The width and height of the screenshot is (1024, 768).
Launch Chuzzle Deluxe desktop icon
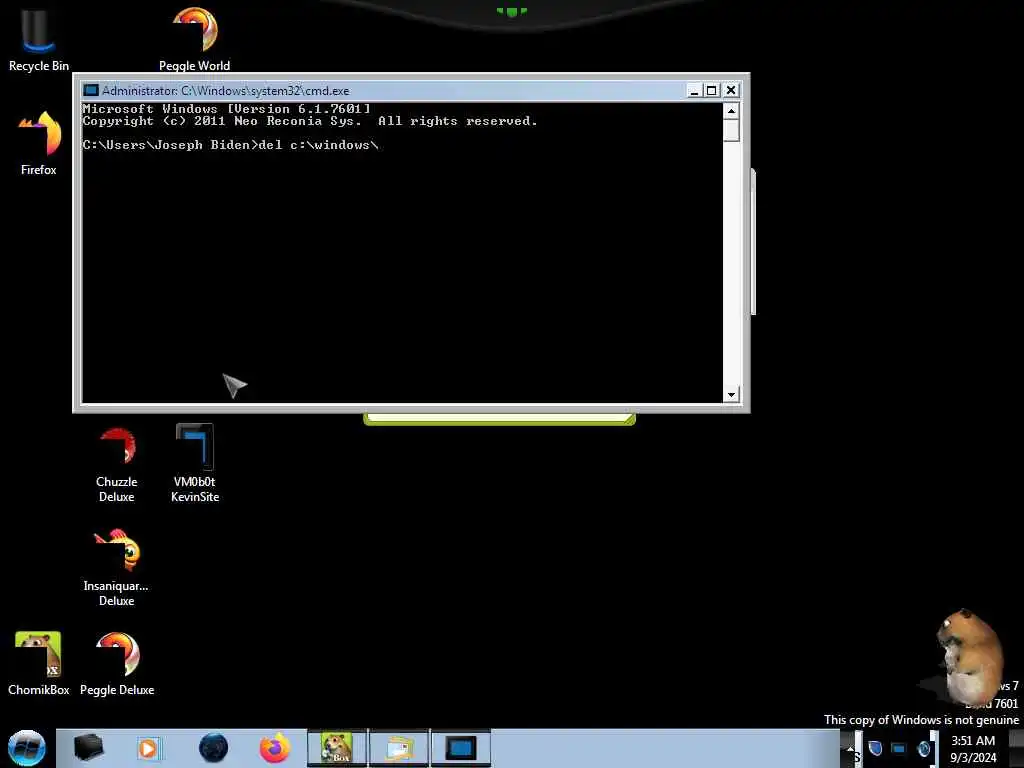tap(117, 462)
